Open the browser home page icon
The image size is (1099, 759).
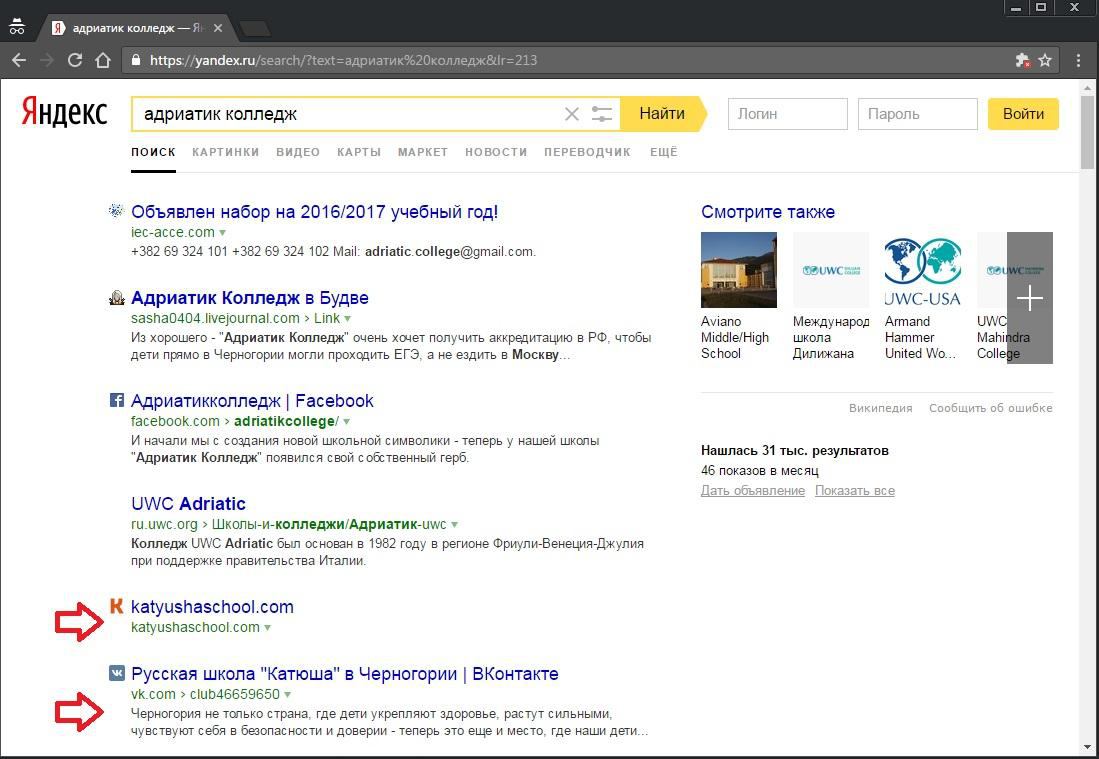[103, 60]
